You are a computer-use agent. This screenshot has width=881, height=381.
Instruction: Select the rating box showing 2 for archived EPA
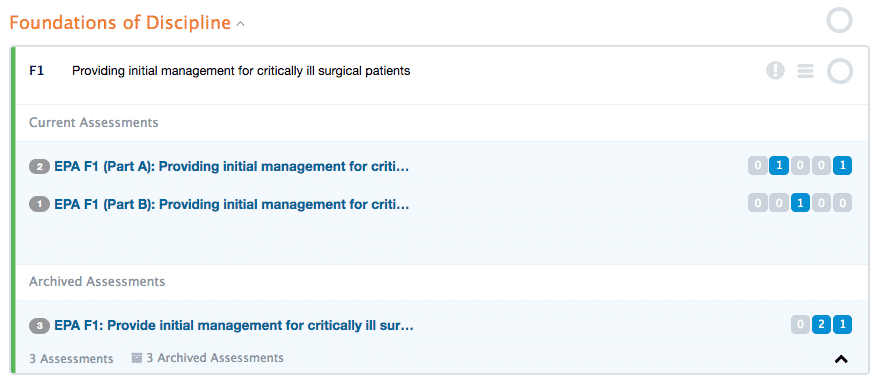tap(821, 324)
